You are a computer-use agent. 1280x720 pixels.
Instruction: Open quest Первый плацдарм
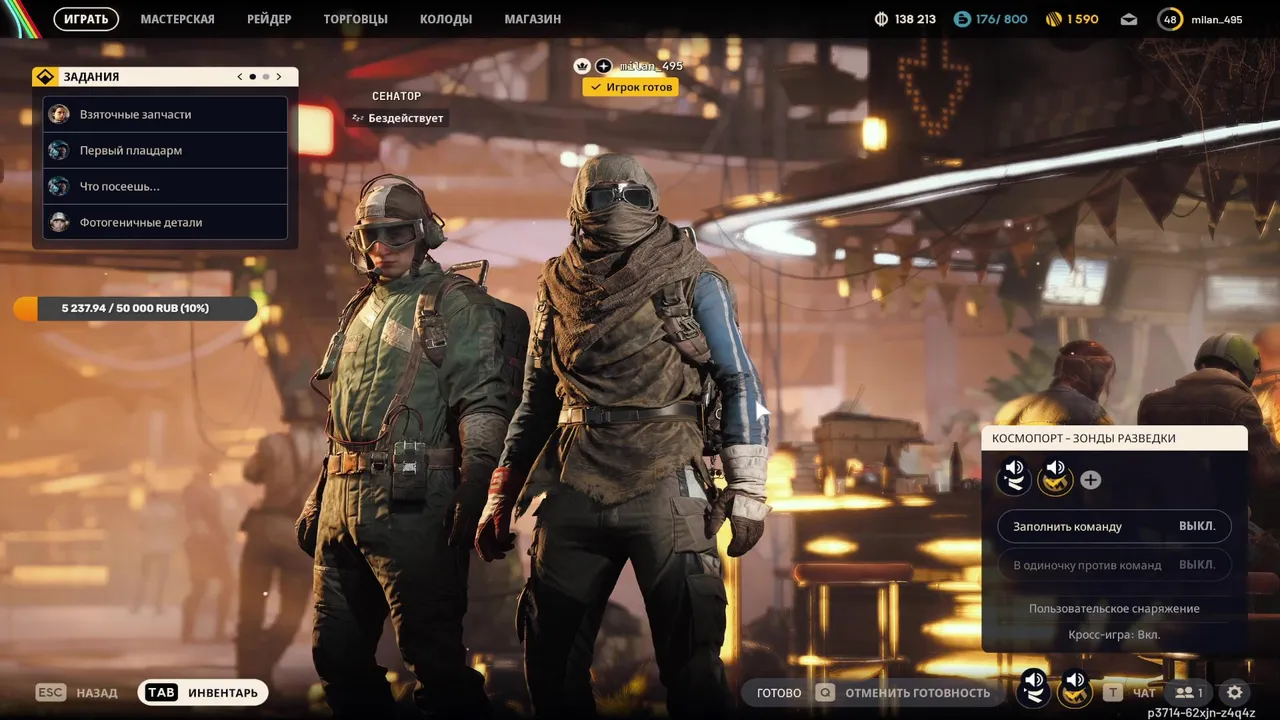(165, 150)
